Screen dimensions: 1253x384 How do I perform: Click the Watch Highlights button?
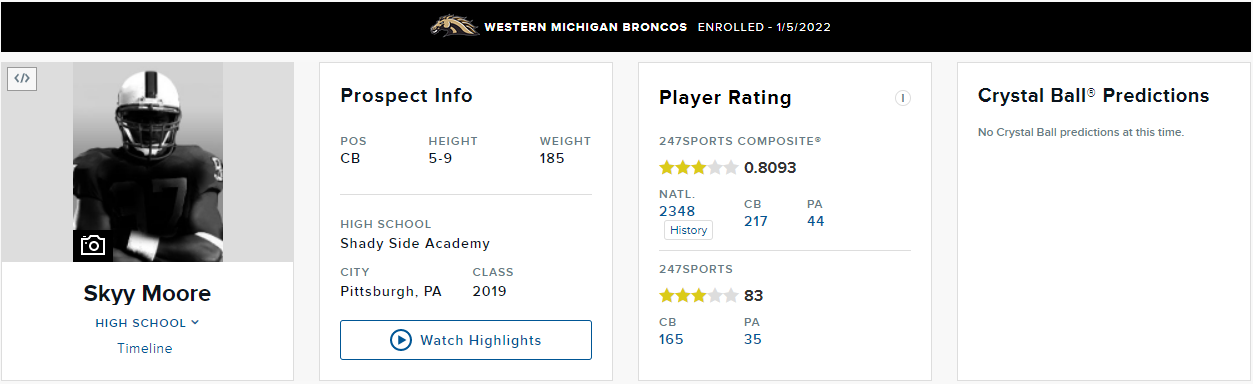click(x=466, y=340)
